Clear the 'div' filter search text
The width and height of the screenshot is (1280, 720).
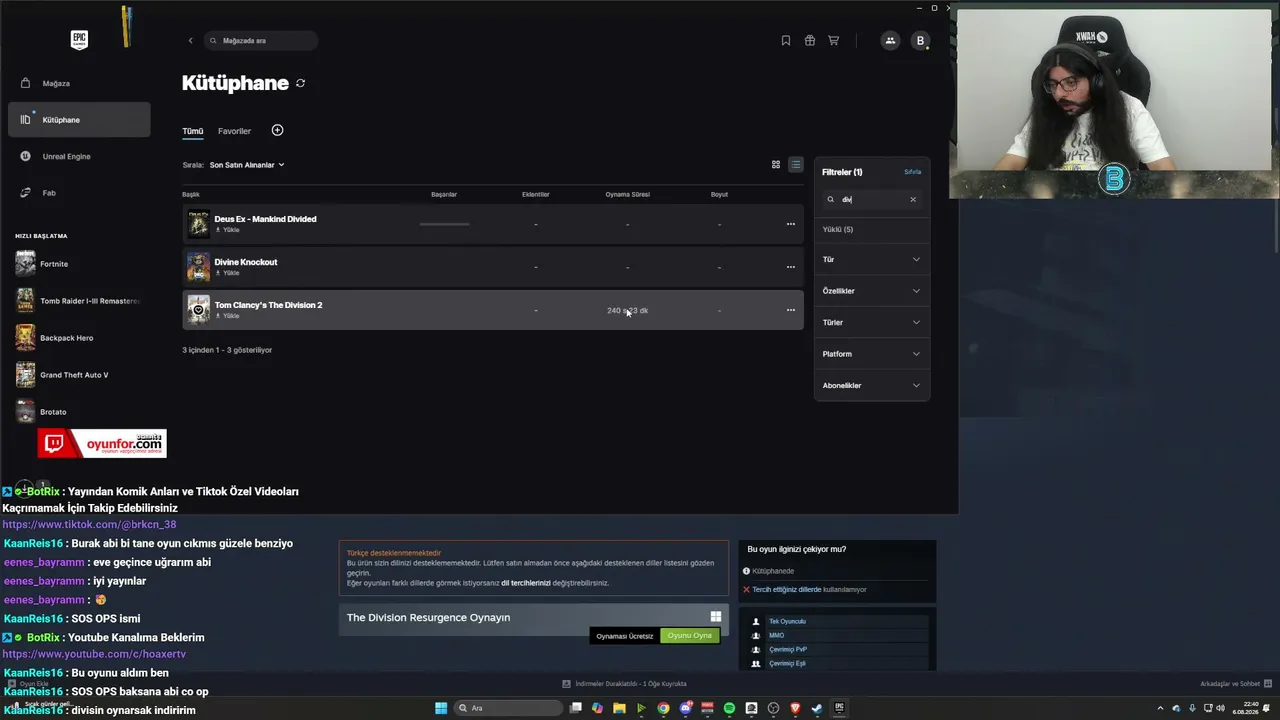[x=913, y=200]
